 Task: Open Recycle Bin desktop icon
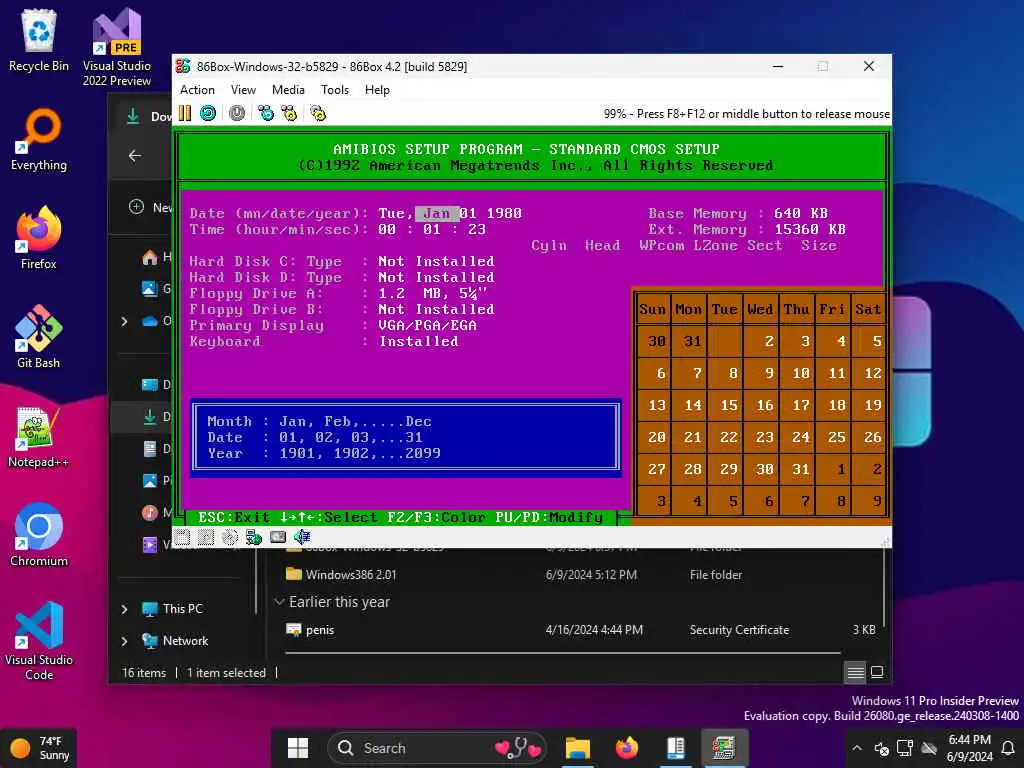click(39, 40)
